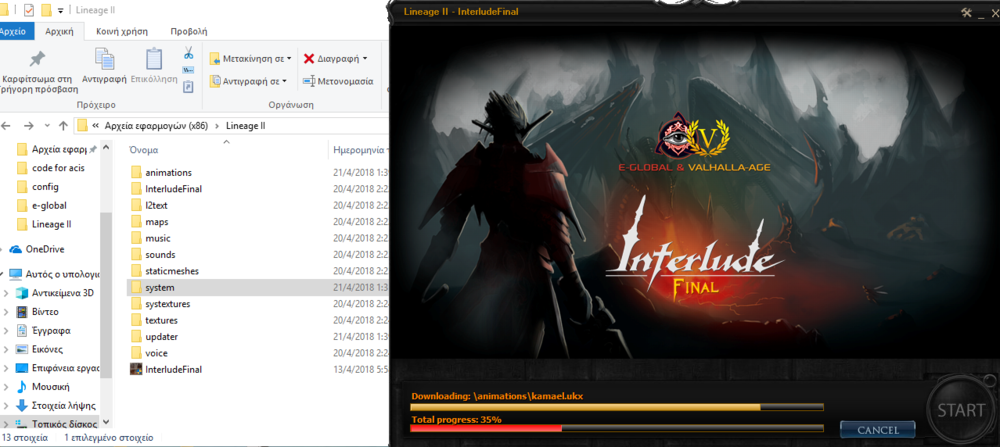1000x447 pixels.
Task: Click the up one level arrow
Action: [62, 126]
